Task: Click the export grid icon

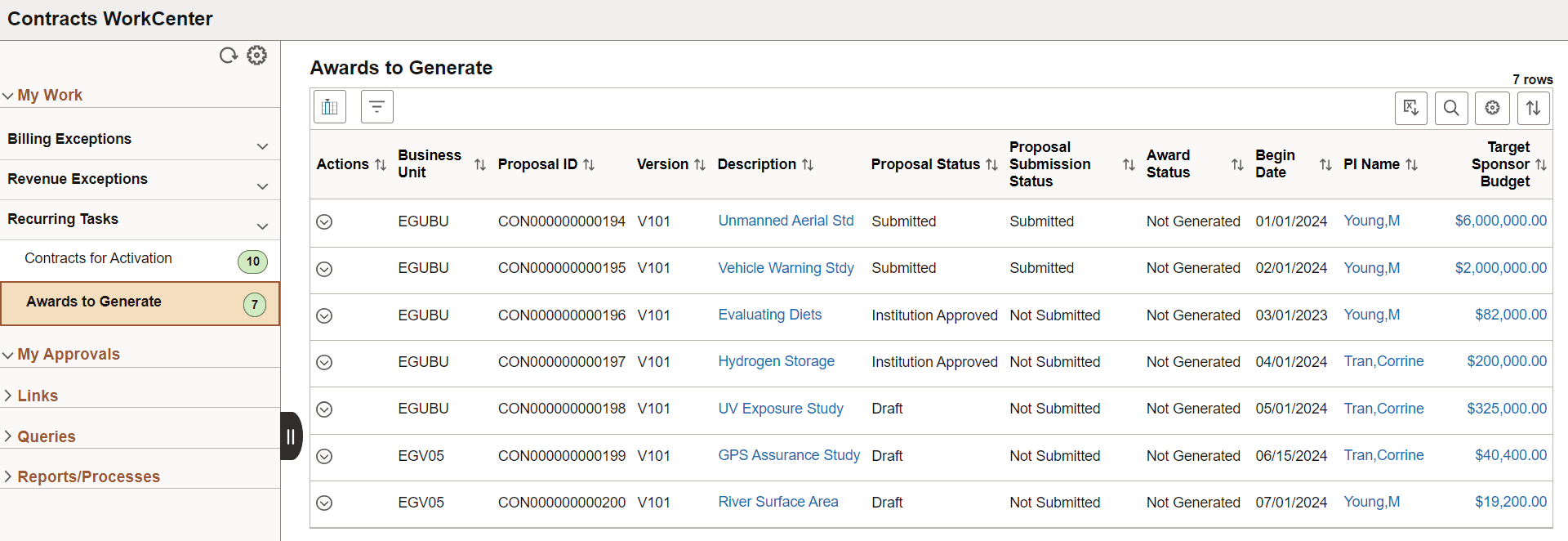Action: tap(1410, 108)
